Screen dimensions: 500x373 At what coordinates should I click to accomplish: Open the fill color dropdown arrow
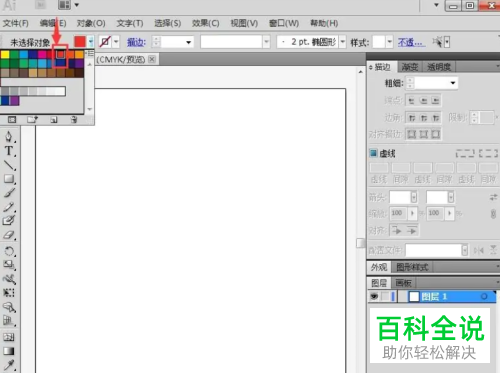[91, 42]
